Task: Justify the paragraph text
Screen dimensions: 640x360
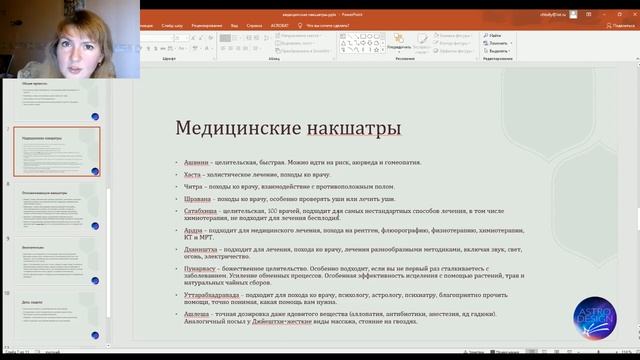Action: (x=245, y=48)
